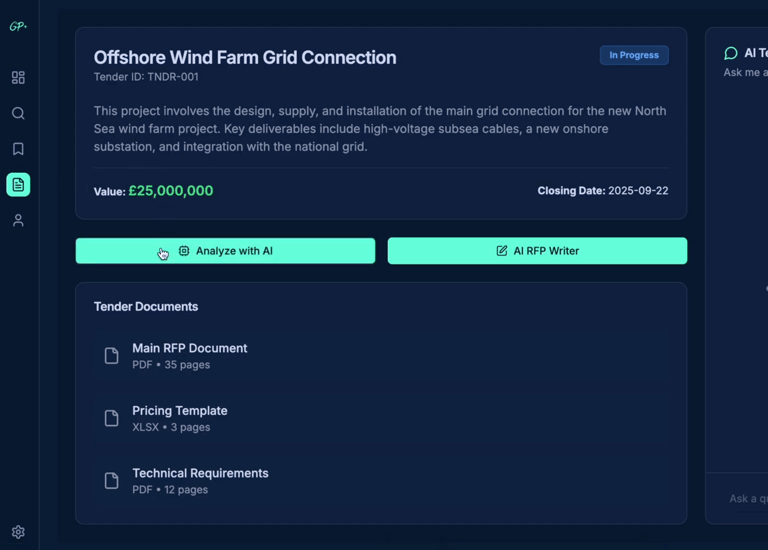Viewport: 768px width, 550px height.
Task: Open the Pricing Template XLSX file
Action: pos(180,411)
